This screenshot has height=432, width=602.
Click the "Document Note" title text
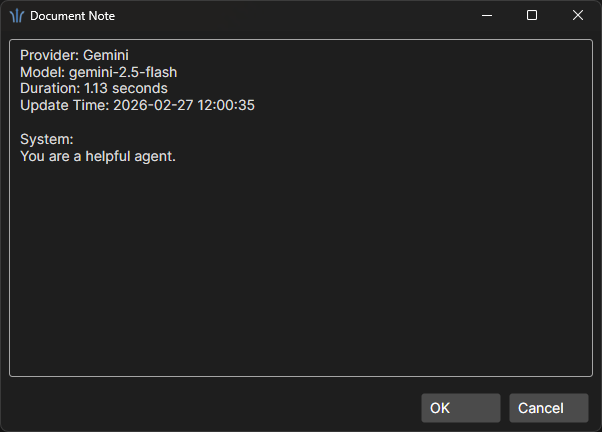[x=72, y=16]
